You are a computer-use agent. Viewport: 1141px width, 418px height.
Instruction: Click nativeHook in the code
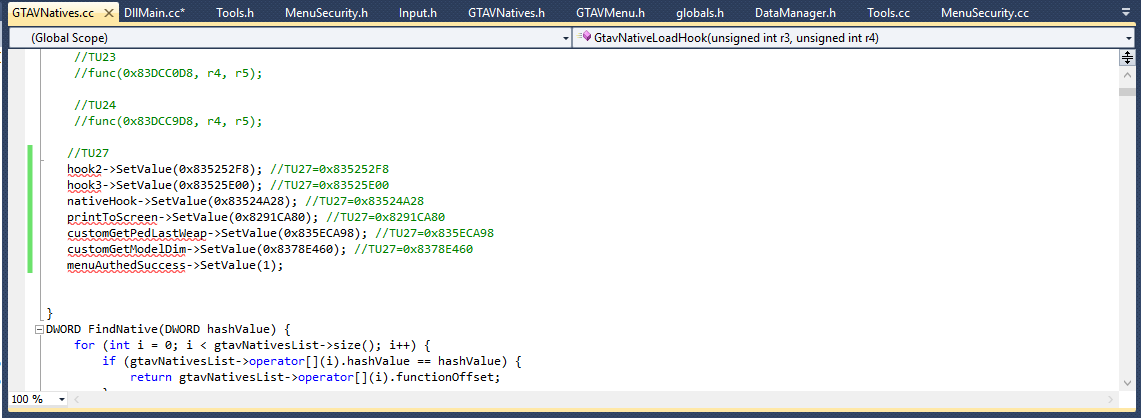[102, 201]
